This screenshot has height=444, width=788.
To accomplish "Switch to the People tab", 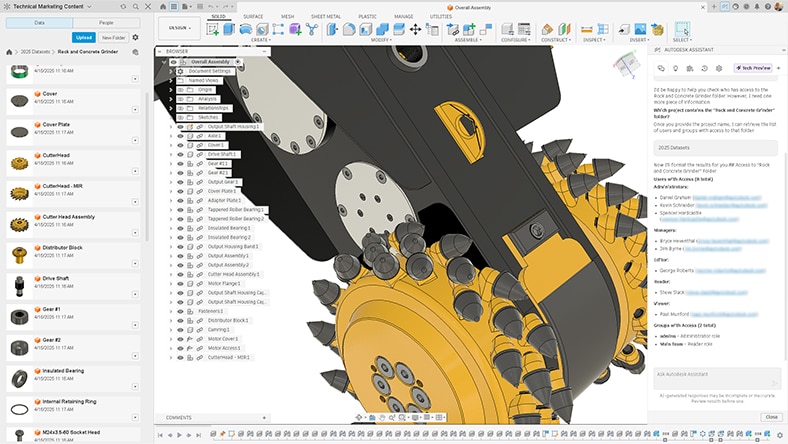I will click(x=106, y=23).
